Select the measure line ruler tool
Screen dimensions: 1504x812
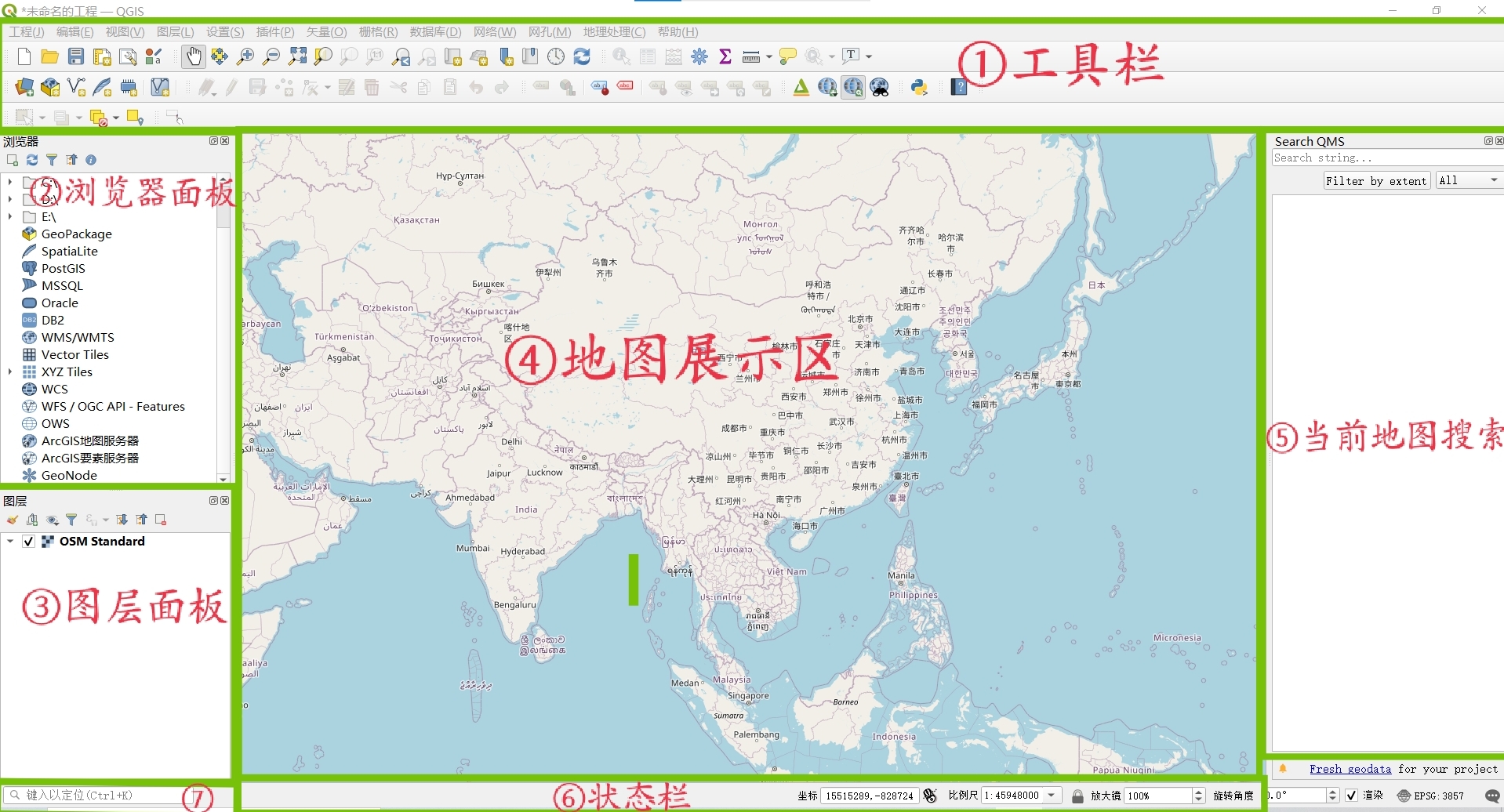click(x=751, y=56)
